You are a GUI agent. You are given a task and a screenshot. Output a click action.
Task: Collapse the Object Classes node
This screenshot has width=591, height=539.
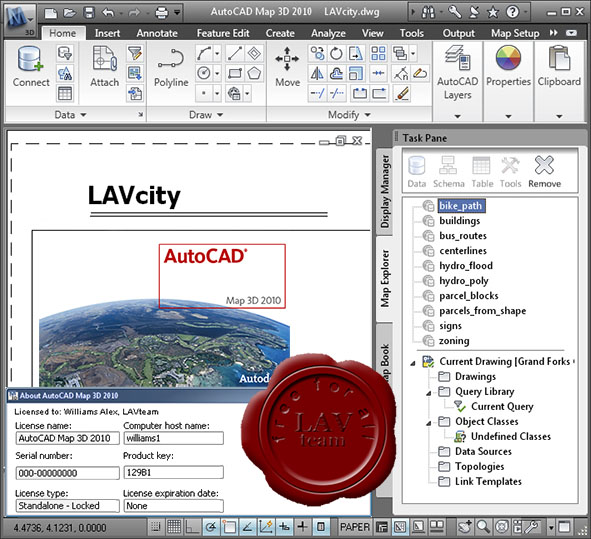429,423
